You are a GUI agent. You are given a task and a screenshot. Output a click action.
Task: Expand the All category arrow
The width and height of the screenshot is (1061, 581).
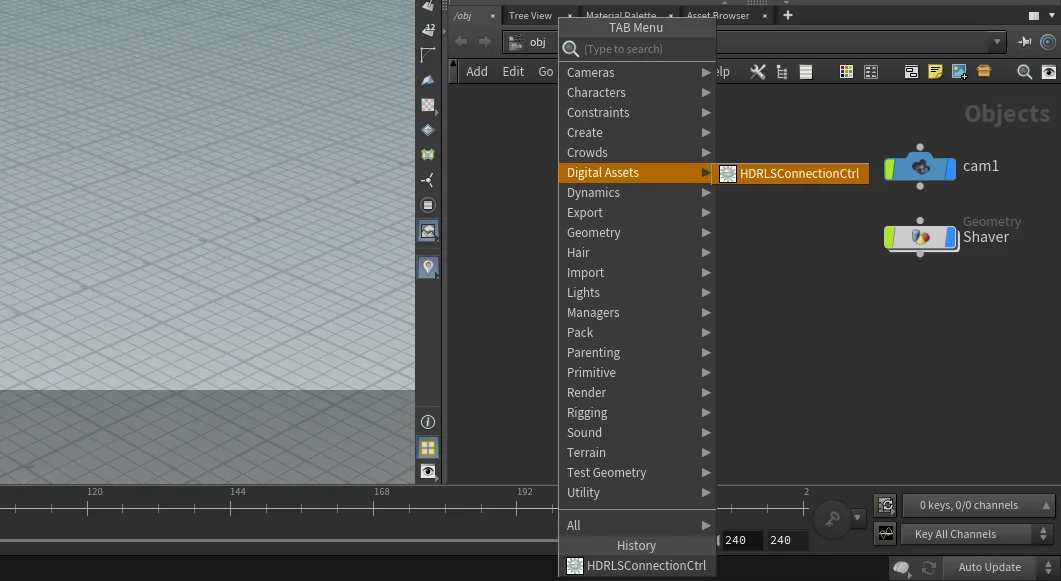point(706,526)
